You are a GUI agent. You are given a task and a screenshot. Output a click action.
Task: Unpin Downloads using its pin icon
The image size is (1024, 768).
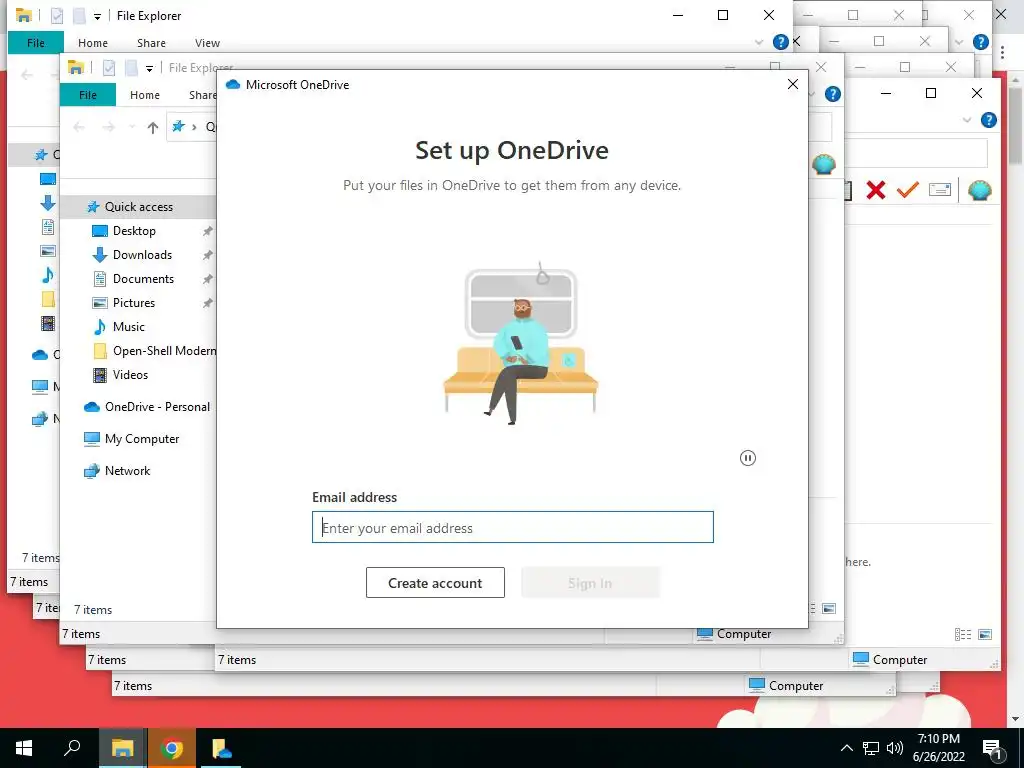(207, 255)
